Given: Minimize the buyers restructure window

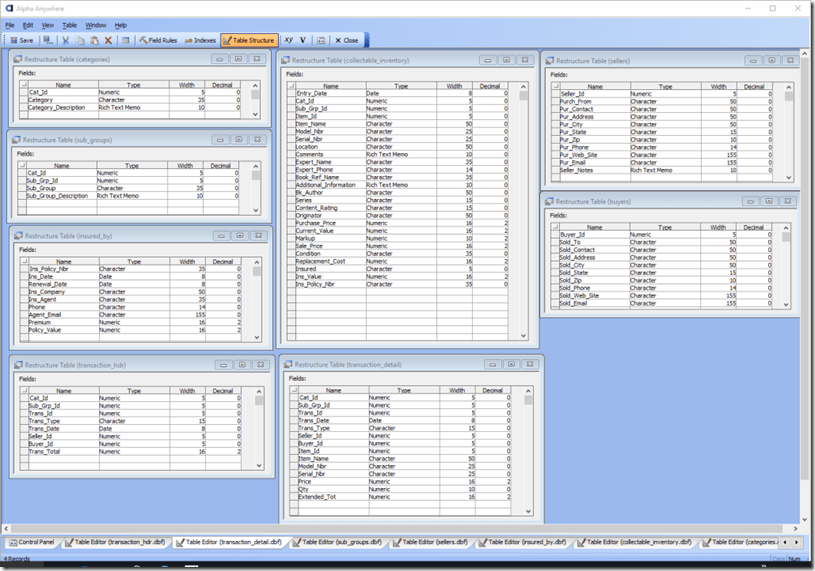Looking at the screenshot, I should pos(750,201).
